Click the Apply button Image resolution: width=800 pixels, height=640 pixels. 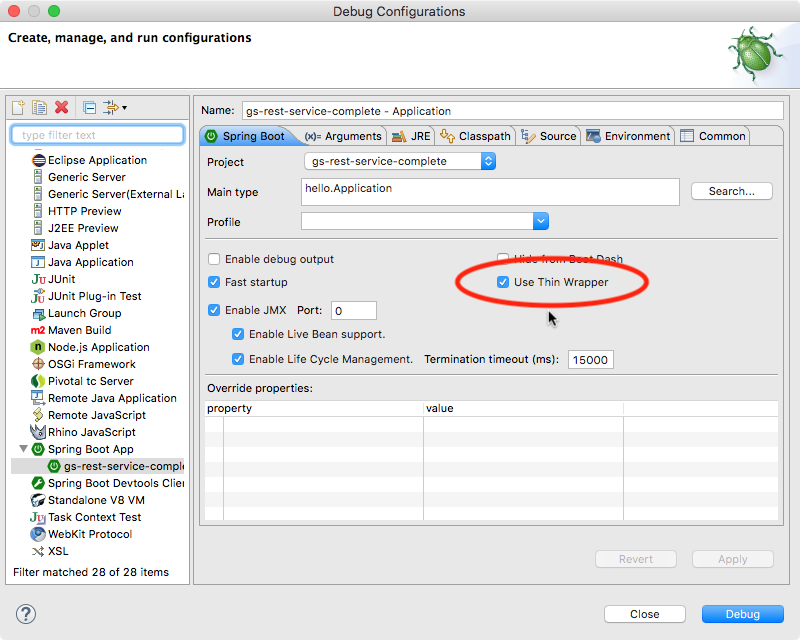[733, 559]
